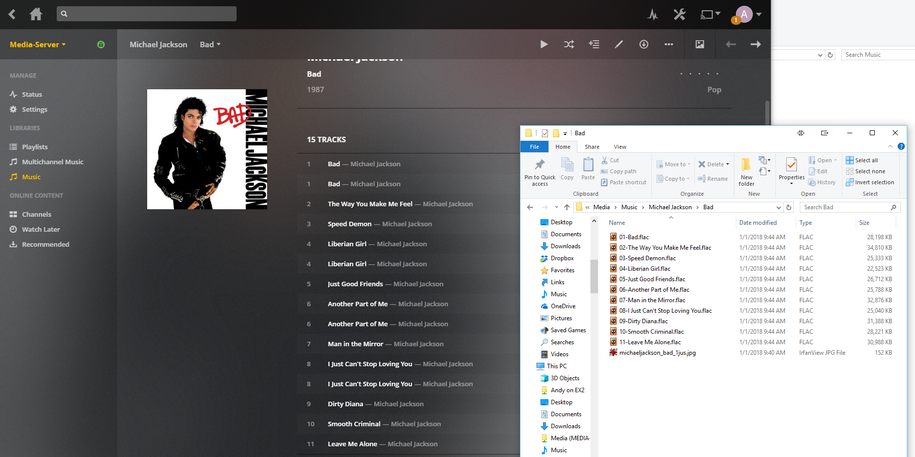Click the album artwork picture icon
The width and height of the screenshot is (915, 457).
pos(700,44)
